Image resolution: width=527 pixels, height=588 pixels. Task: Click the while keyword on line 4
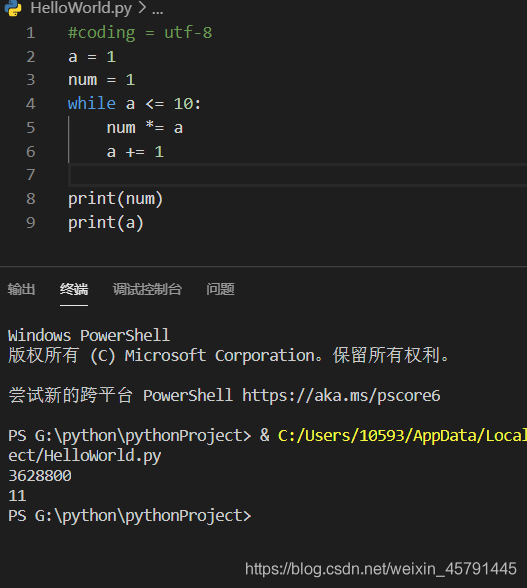pos(92,104)
